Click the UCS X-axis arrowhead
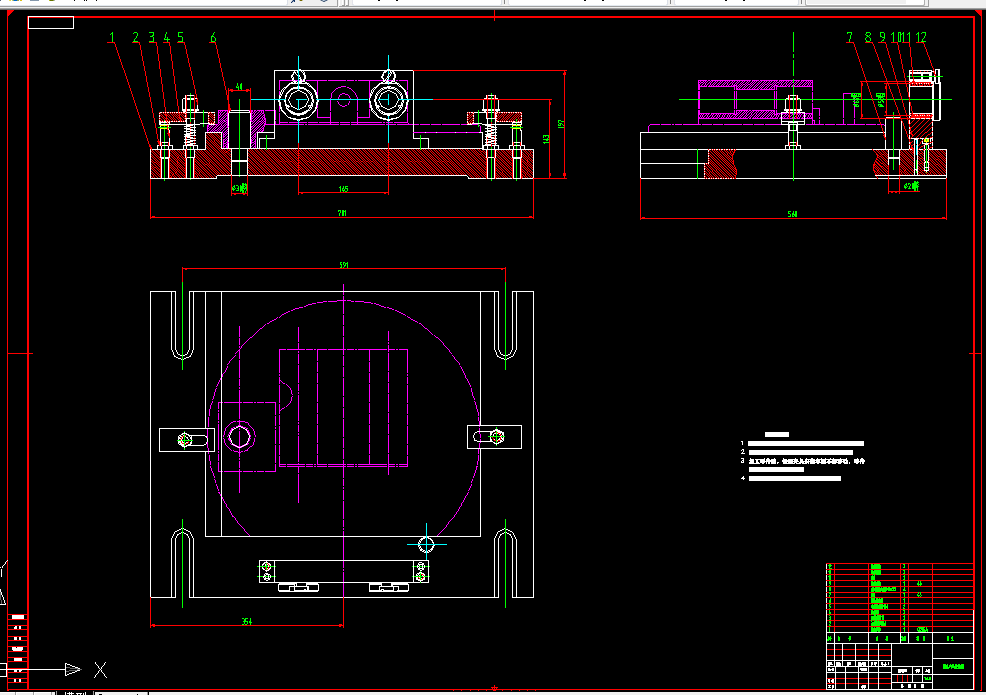The width and height of the screenshot is (986, 695). (73, 669)
